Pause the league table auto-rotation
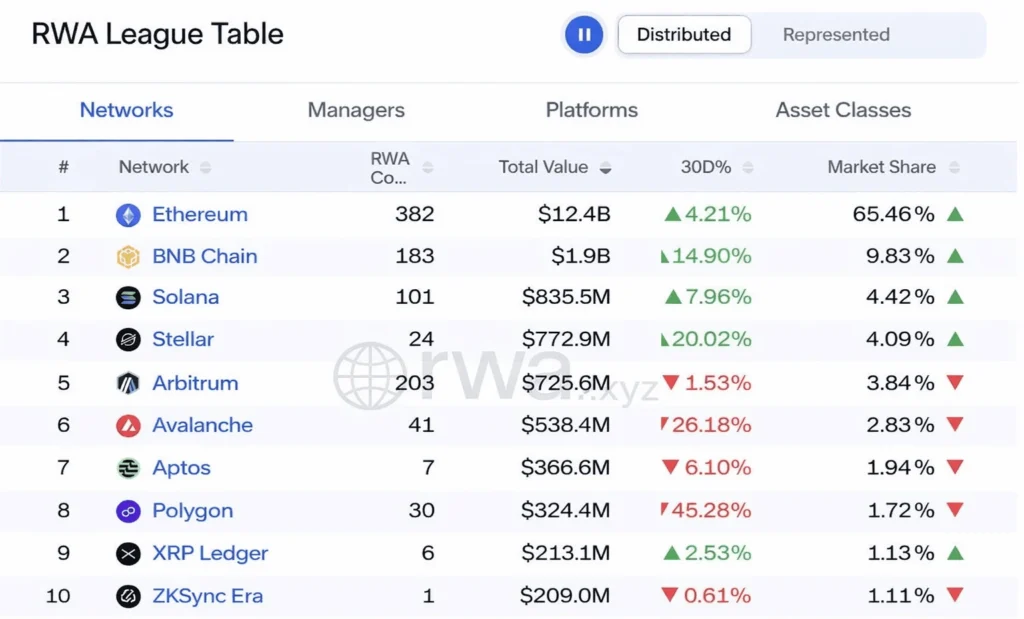 (584, 35)
